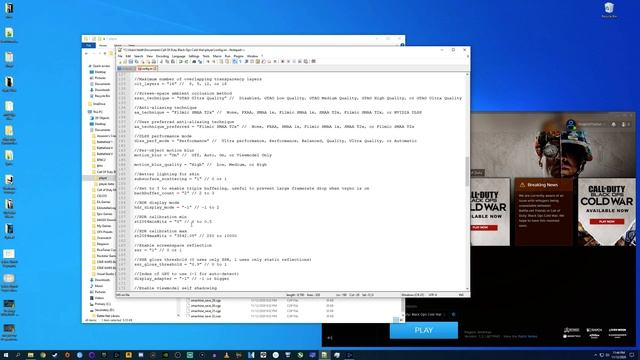Viewport: 640px width, 360px height.
Task: Open the Windows Start menu
Action: coord(5,355)
